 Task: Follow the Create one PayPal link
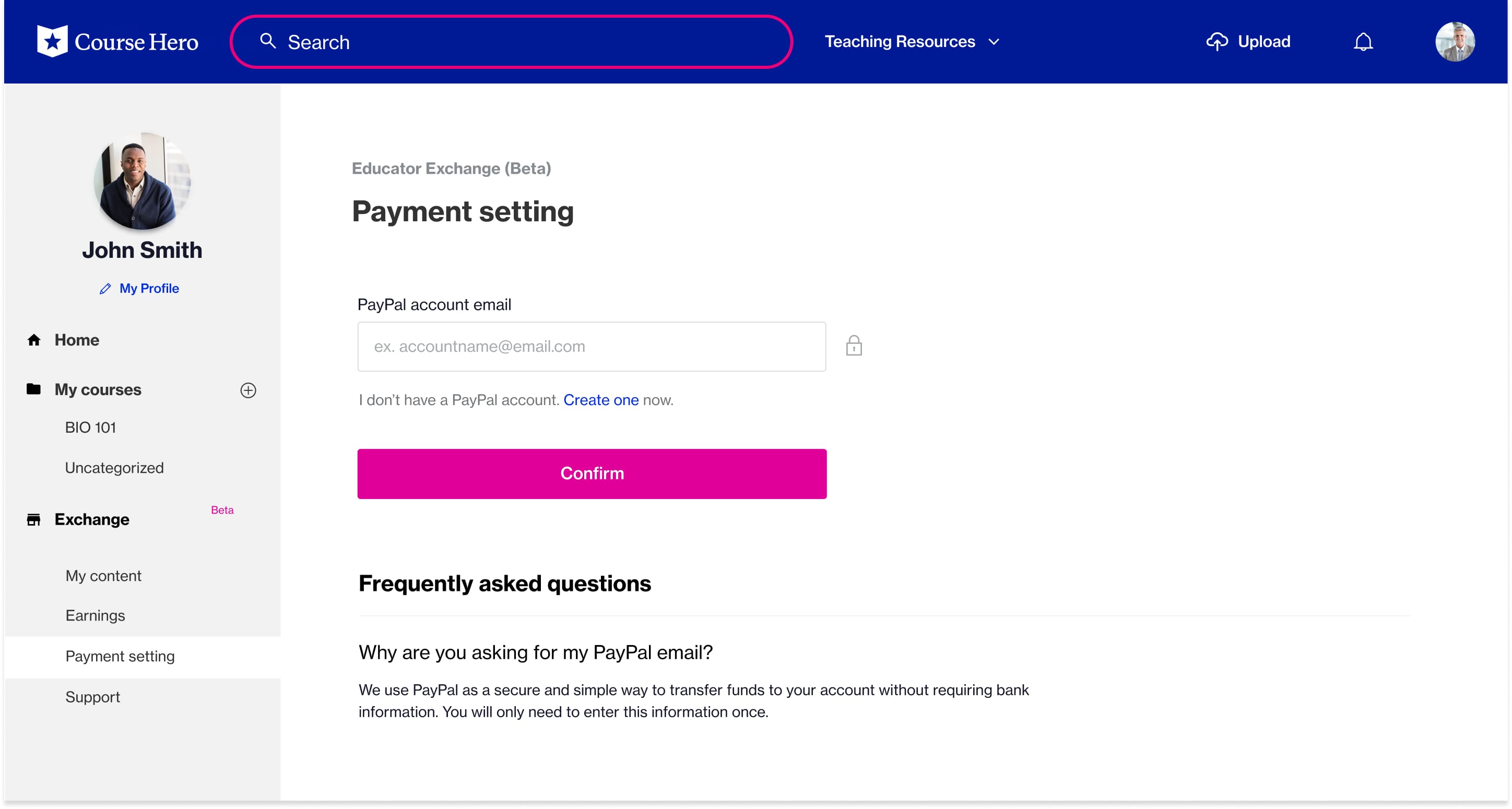click(x=600, y=400)
